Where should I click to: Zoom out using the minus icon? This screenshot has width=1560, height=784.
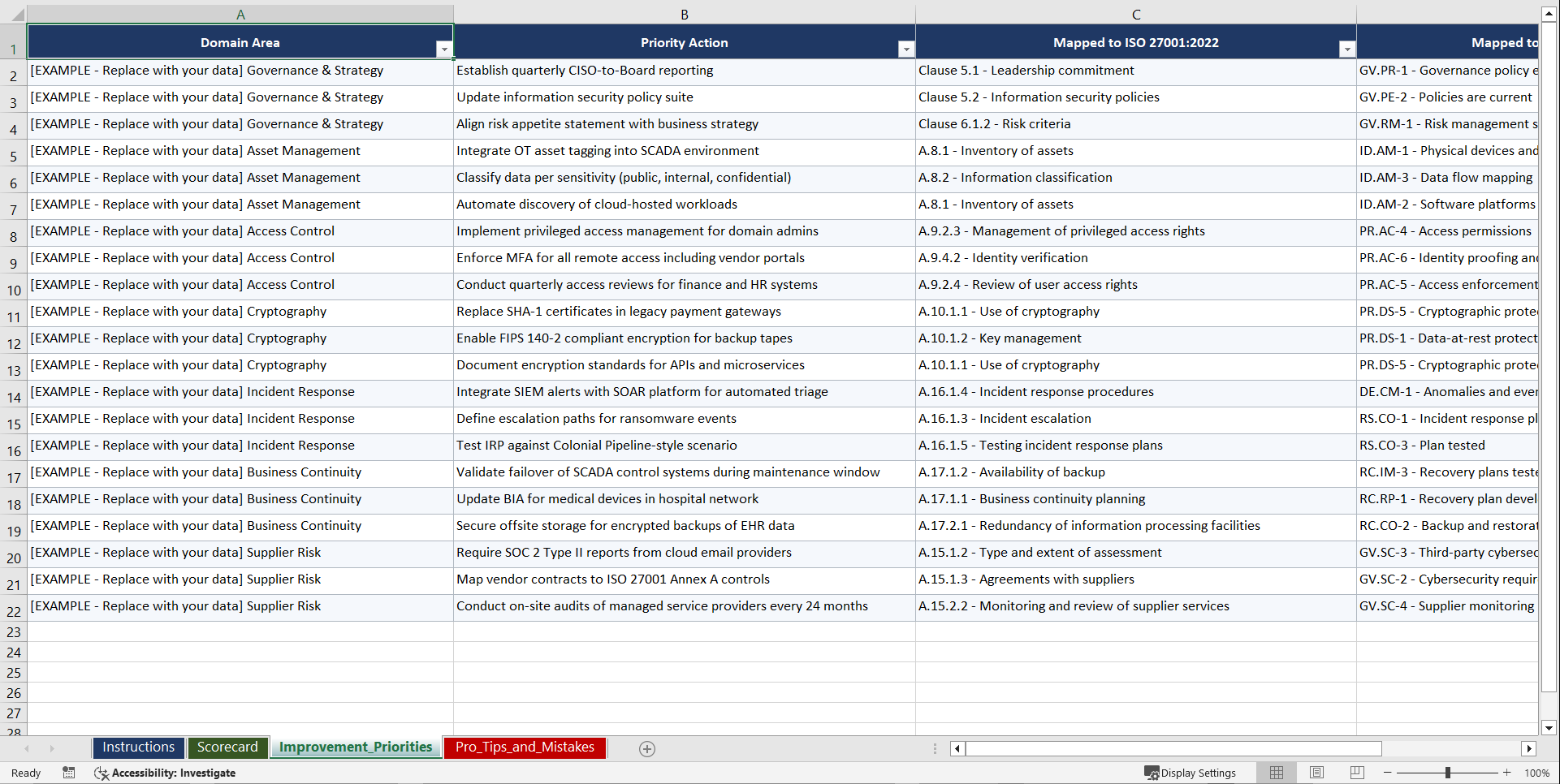1387,773
